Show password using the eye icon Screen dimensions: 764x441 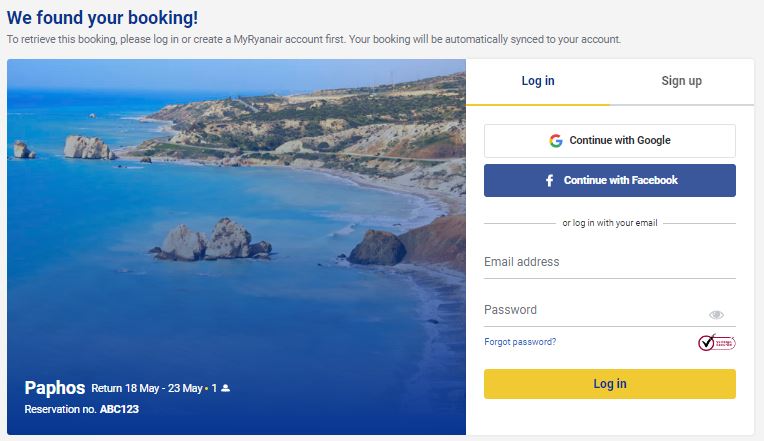pyautogui.click(x=716, y=315)
